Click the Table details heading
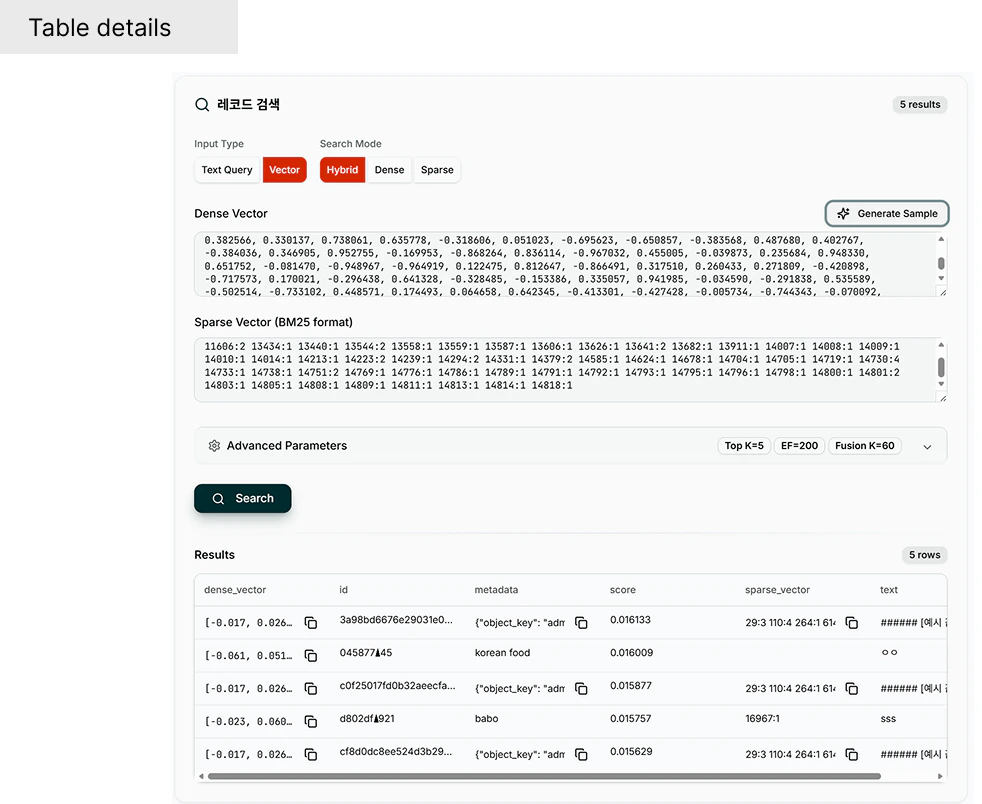Image resolution: width=982 pixels, height=804 pixels. (100, 28)
